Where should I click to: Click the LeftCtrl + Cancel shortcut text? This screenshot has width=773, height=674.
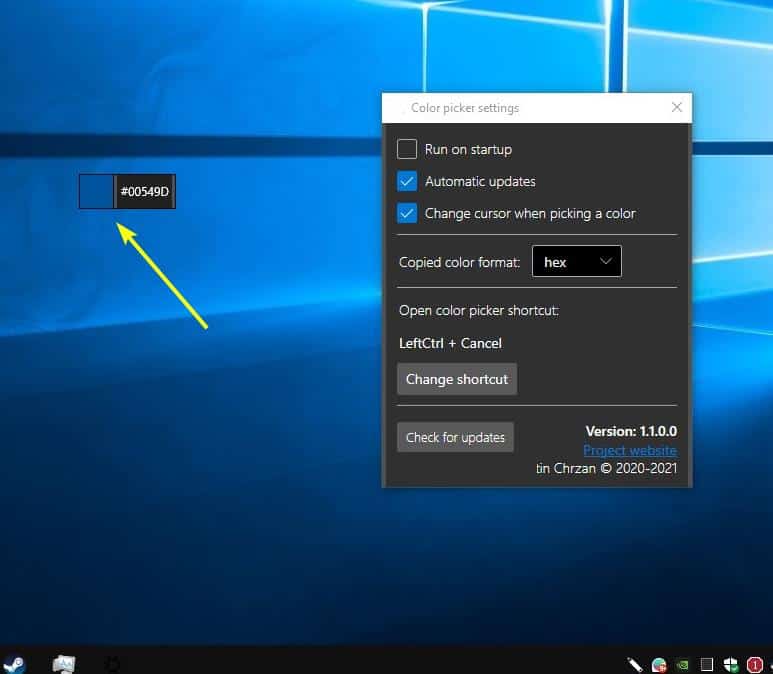(450, 343)
